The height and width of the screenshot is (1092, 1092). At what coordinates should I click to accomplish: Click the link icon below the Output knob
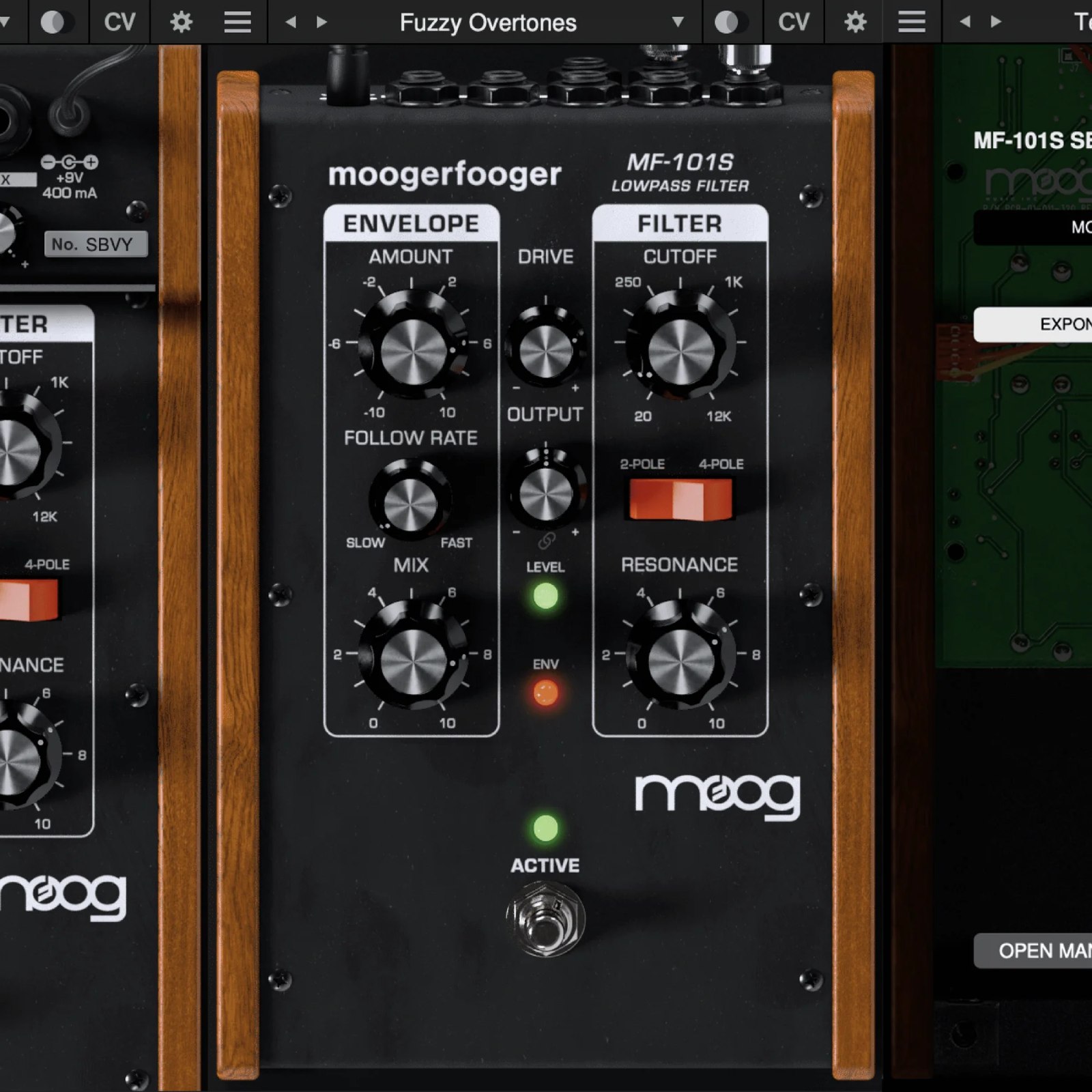point(546,541)
